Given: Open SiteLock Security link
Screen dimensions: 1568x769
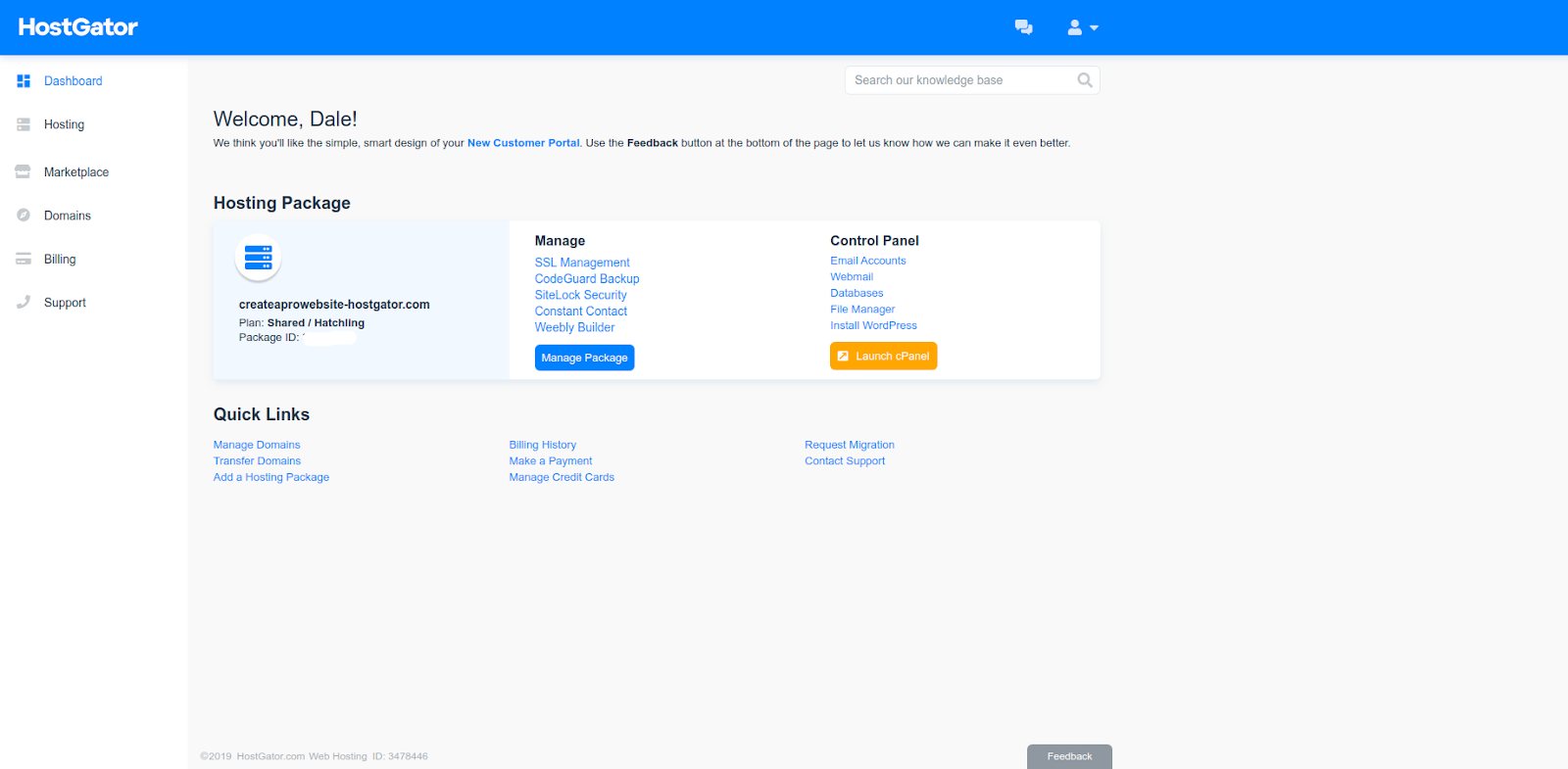Looking at the screenshot, I should 581,295.
